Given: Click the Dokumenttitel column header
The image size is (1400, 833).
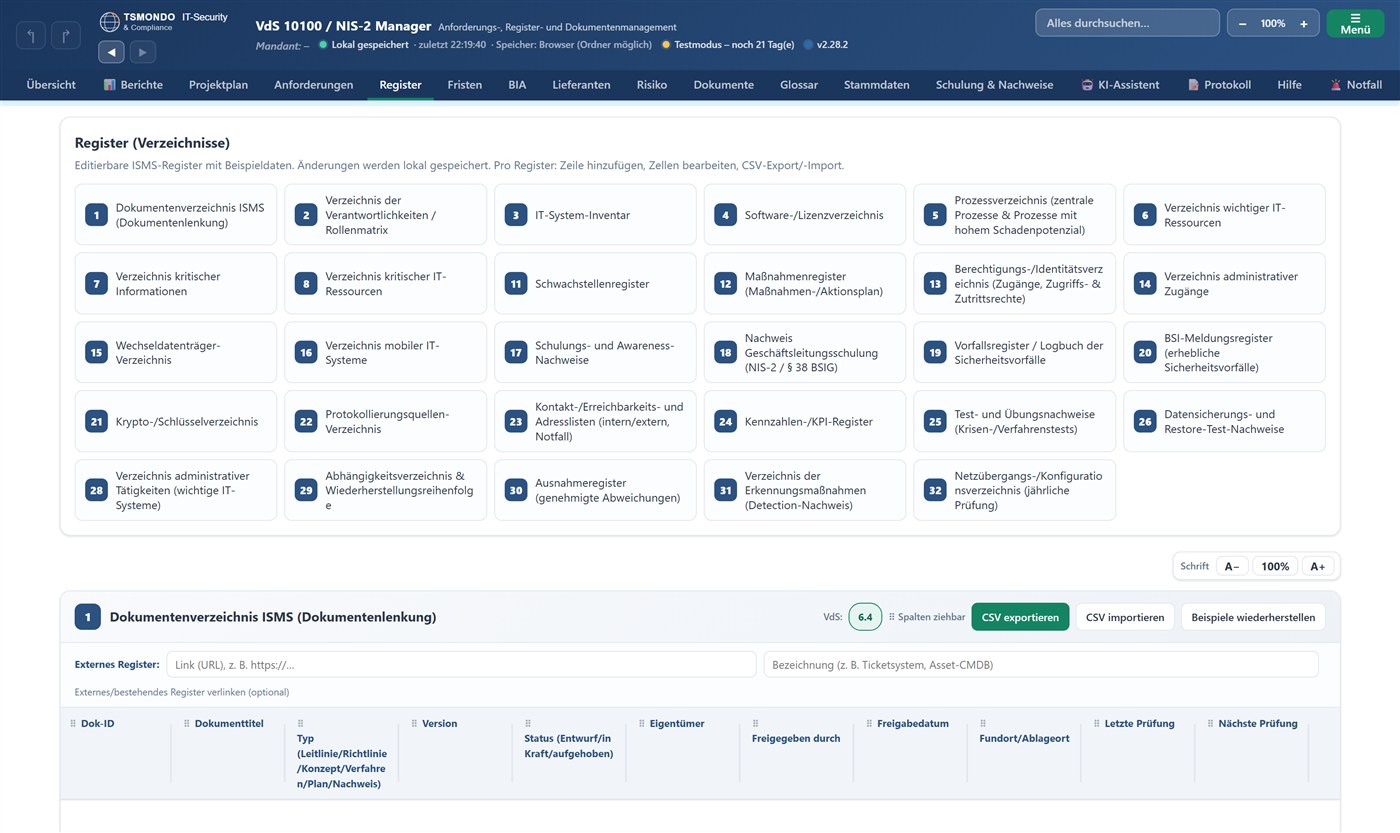Looking at the screenshot, I should coord(229,723).
